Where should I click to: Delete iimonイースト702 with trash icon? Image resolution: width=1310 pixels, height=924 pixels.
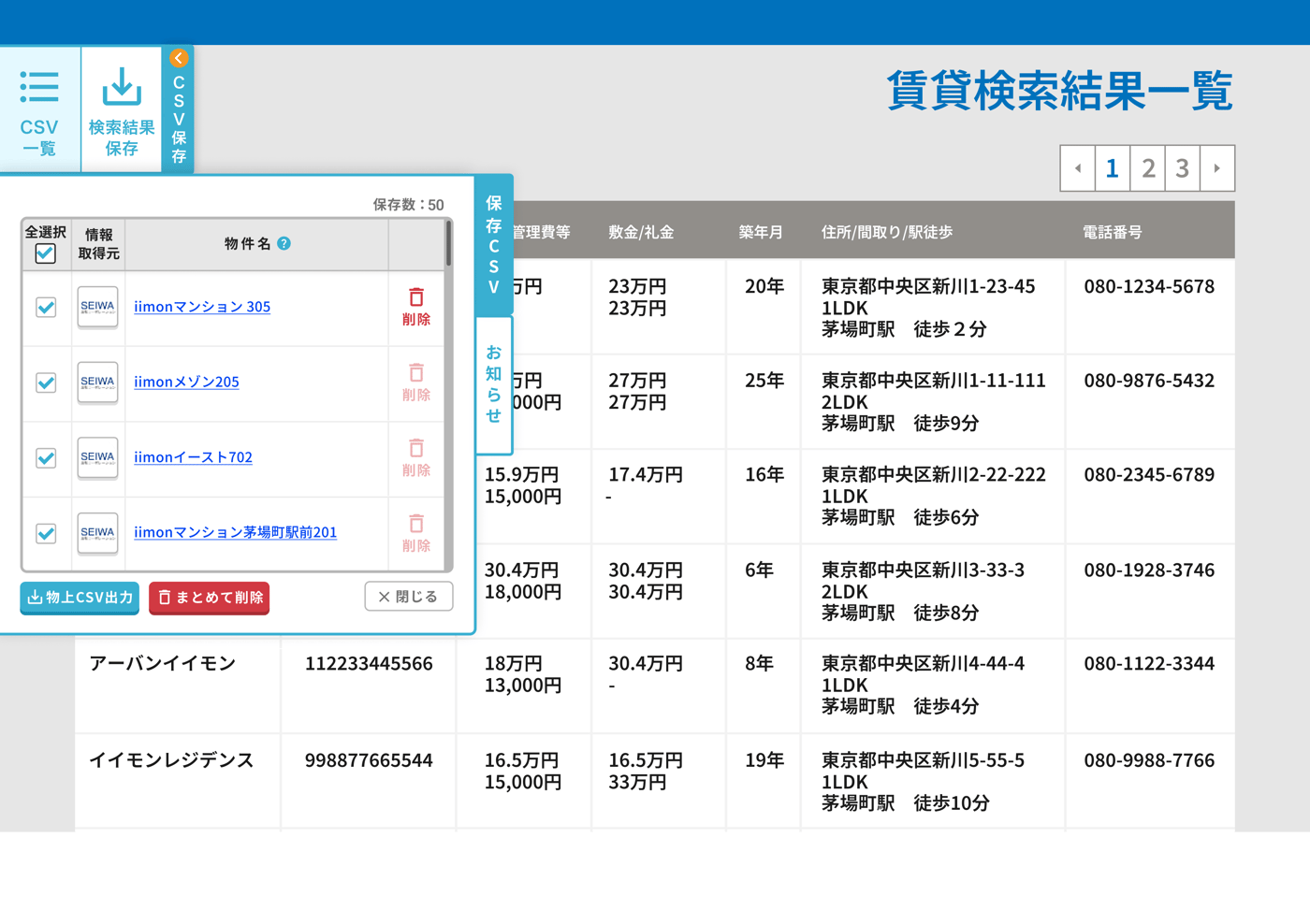click(x=416, y=457)
